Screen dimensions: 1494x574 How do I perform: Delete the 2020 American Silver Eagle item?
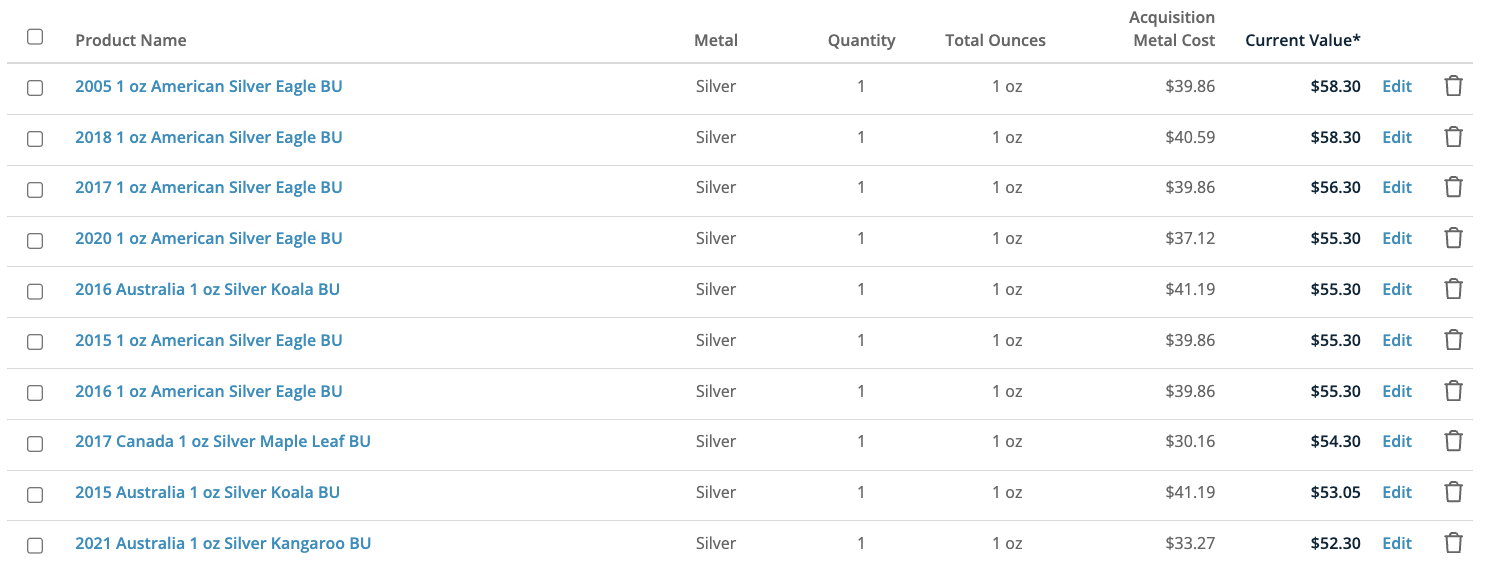pyautogui.click(x=1453, y=238)
